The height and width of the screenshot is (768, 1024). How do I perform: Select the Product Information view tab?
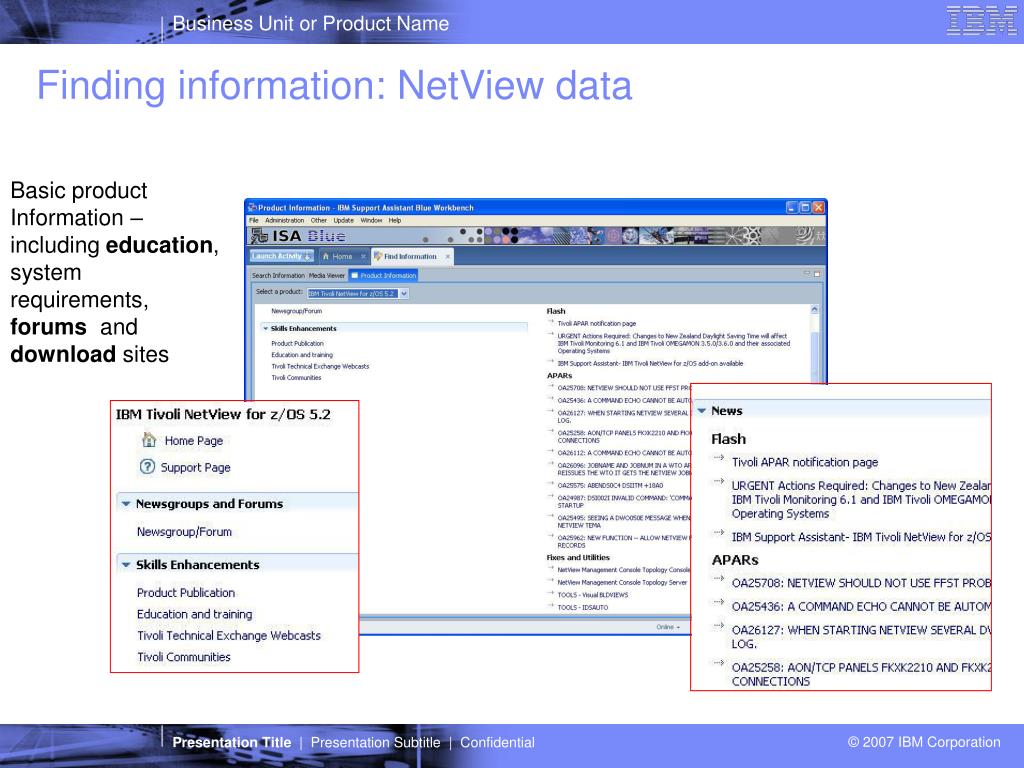[383, 276]
